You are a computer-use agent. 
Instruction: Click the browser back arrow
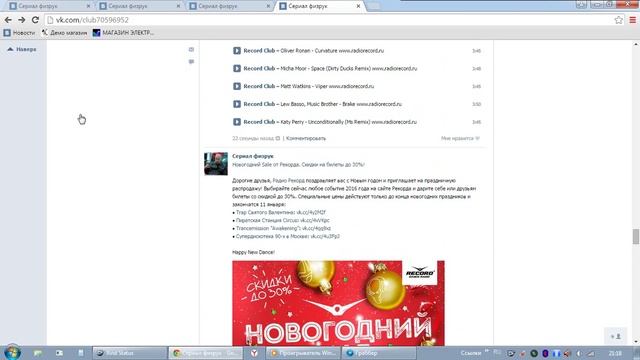pyautogui.click(x=8, y=20)
